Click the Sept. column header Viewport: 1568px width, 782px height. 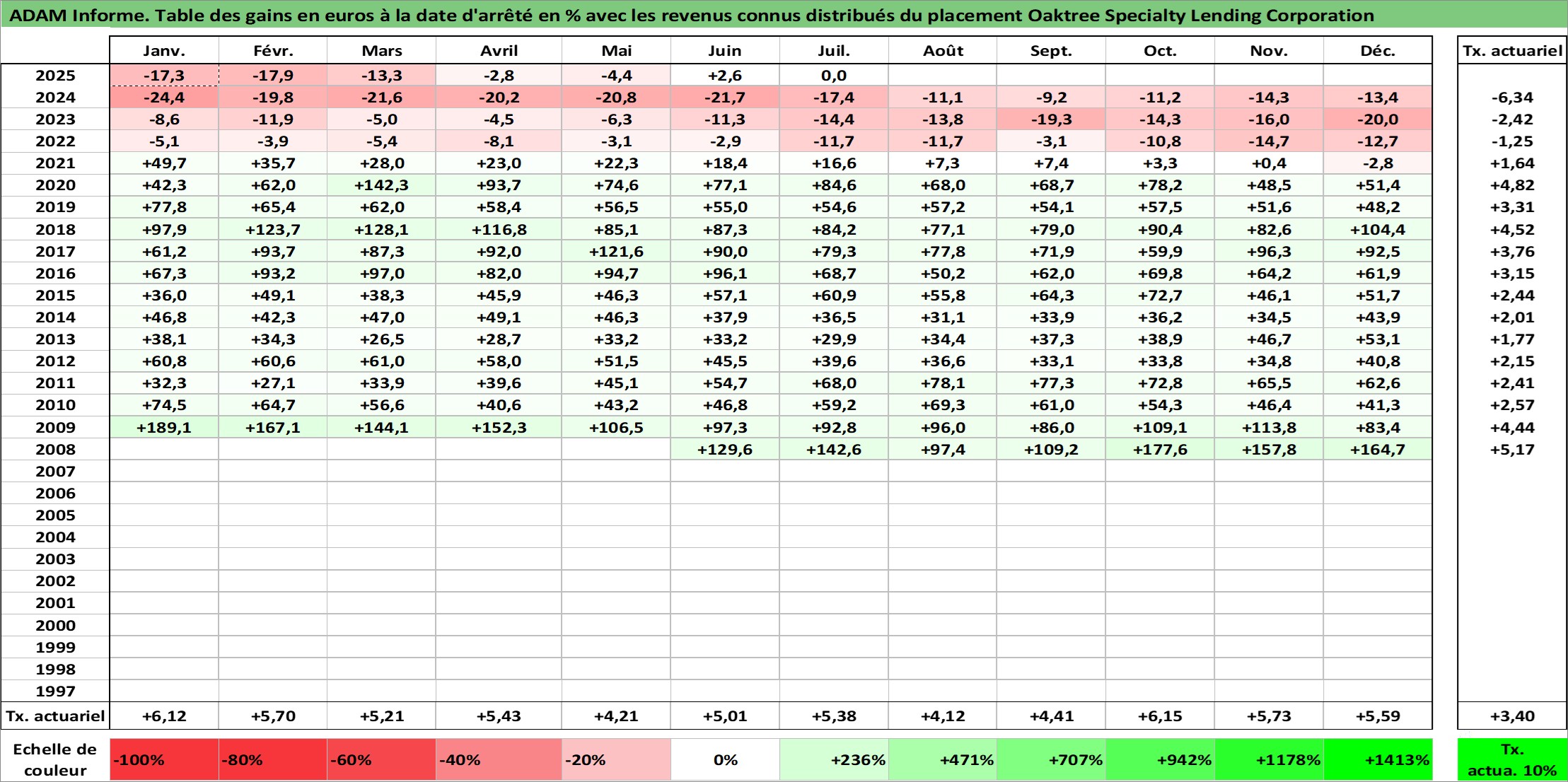[1051, 50]
